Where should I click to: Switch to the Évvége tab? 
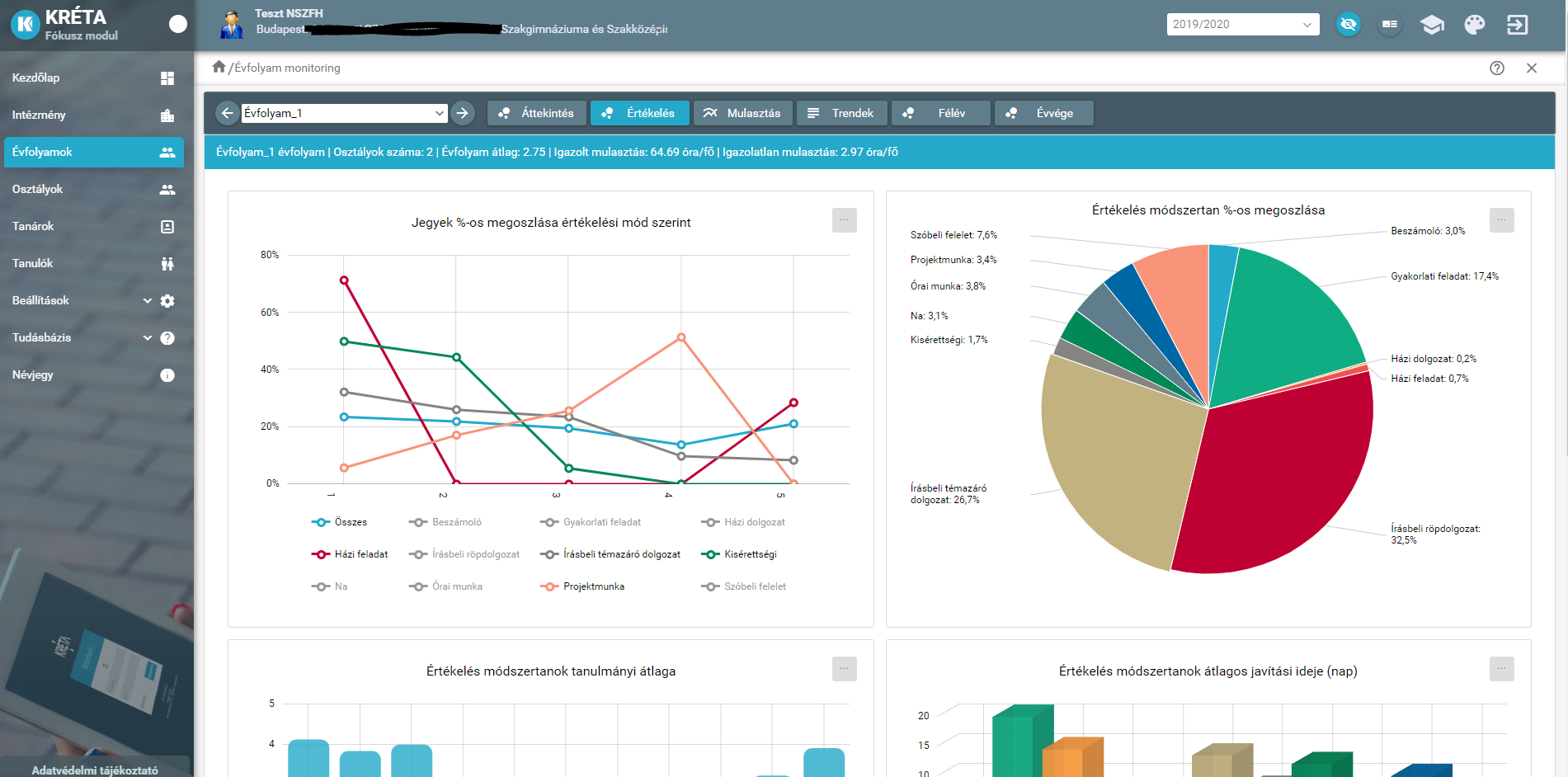[1044, 113]
